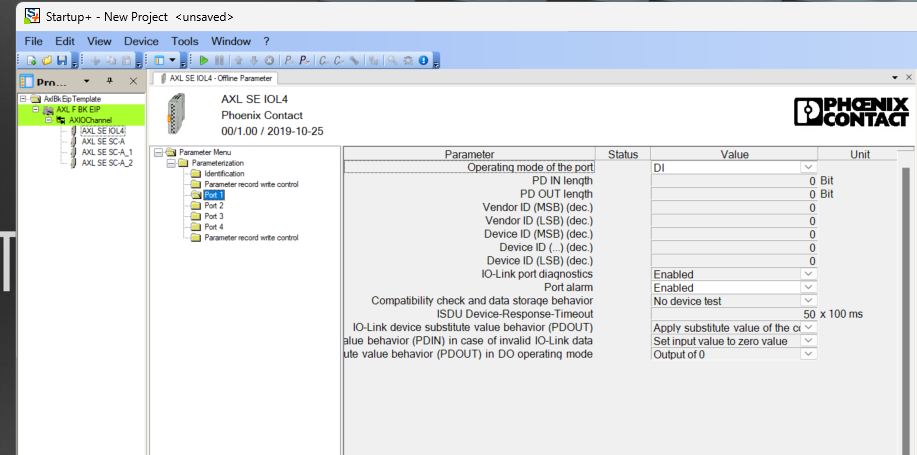Close the Project panel with its X
The width and height of the screenshot is (917, 455).
click(x=133, y=81)
